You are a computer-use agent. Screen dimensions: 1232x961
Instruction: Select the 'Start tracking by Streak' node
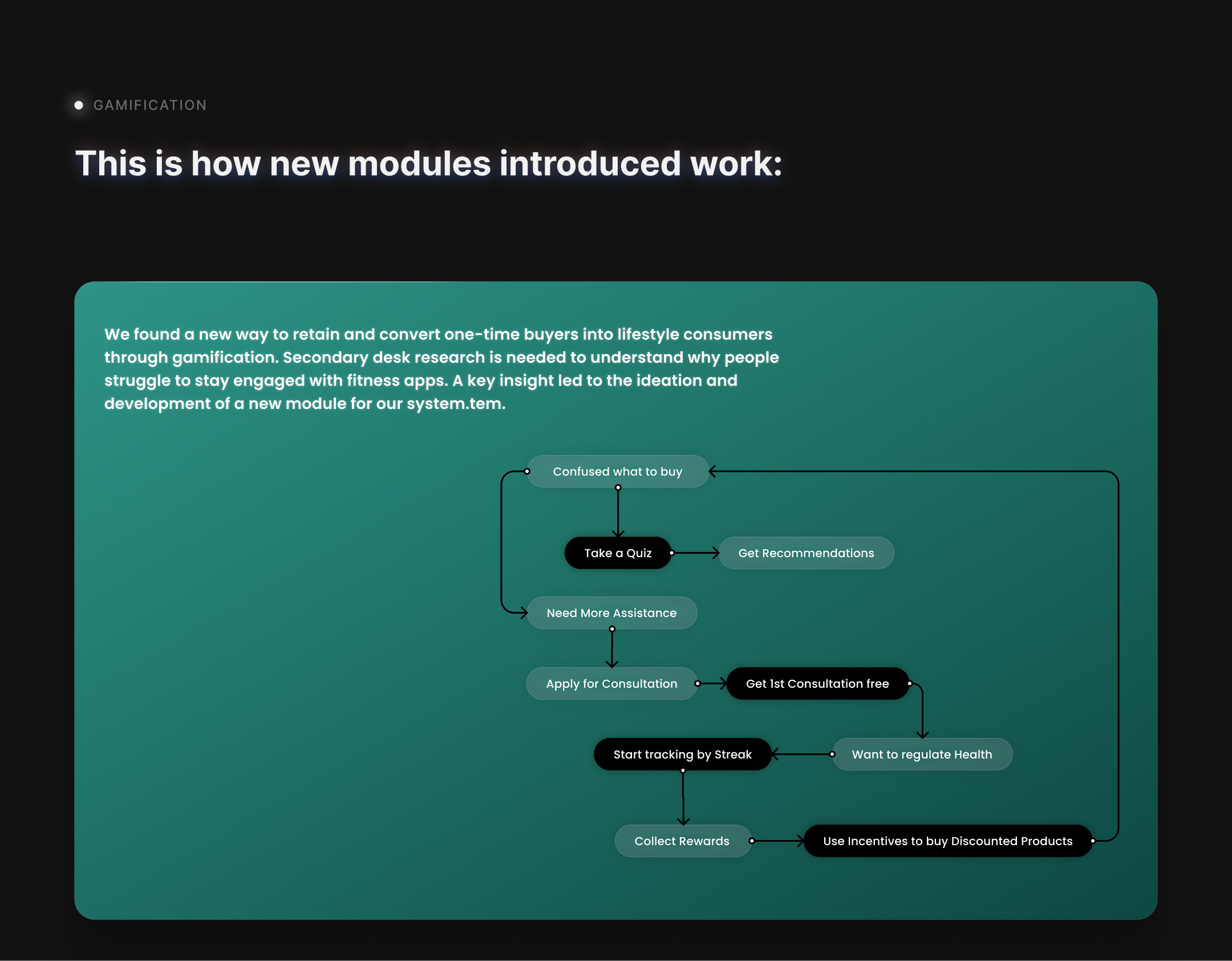(x=683, y=755)
